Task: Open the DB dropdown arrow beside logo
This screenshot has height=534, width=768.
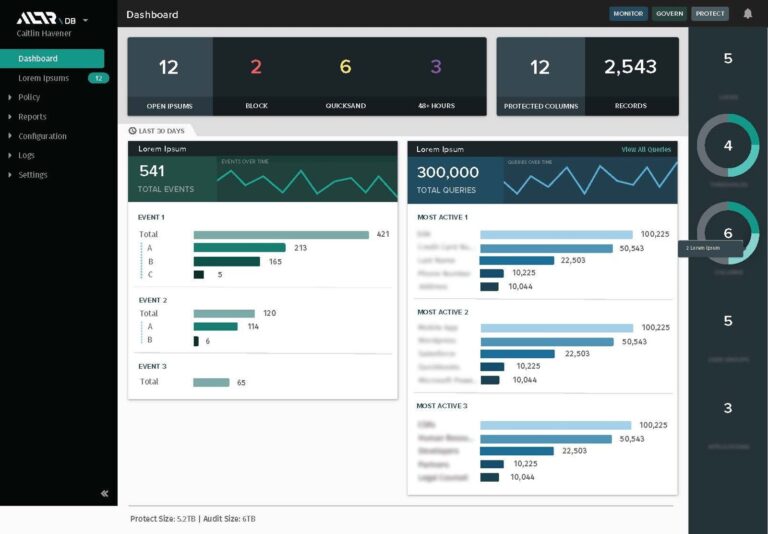Action: (86, 20)
